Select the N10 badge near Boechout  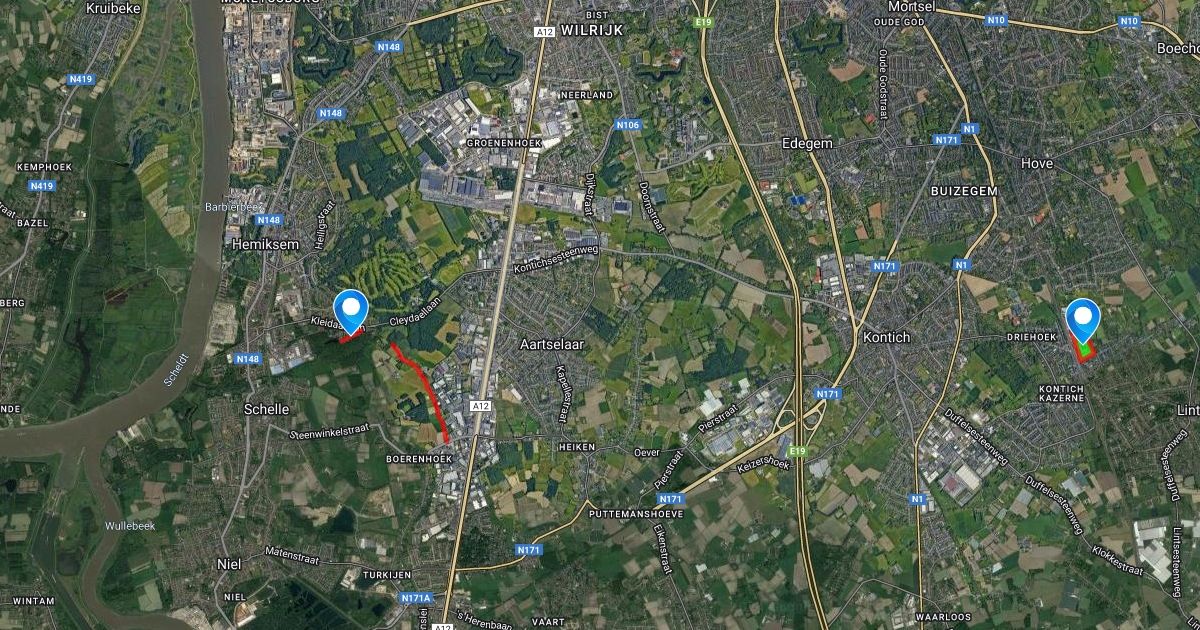point(1129,21)
